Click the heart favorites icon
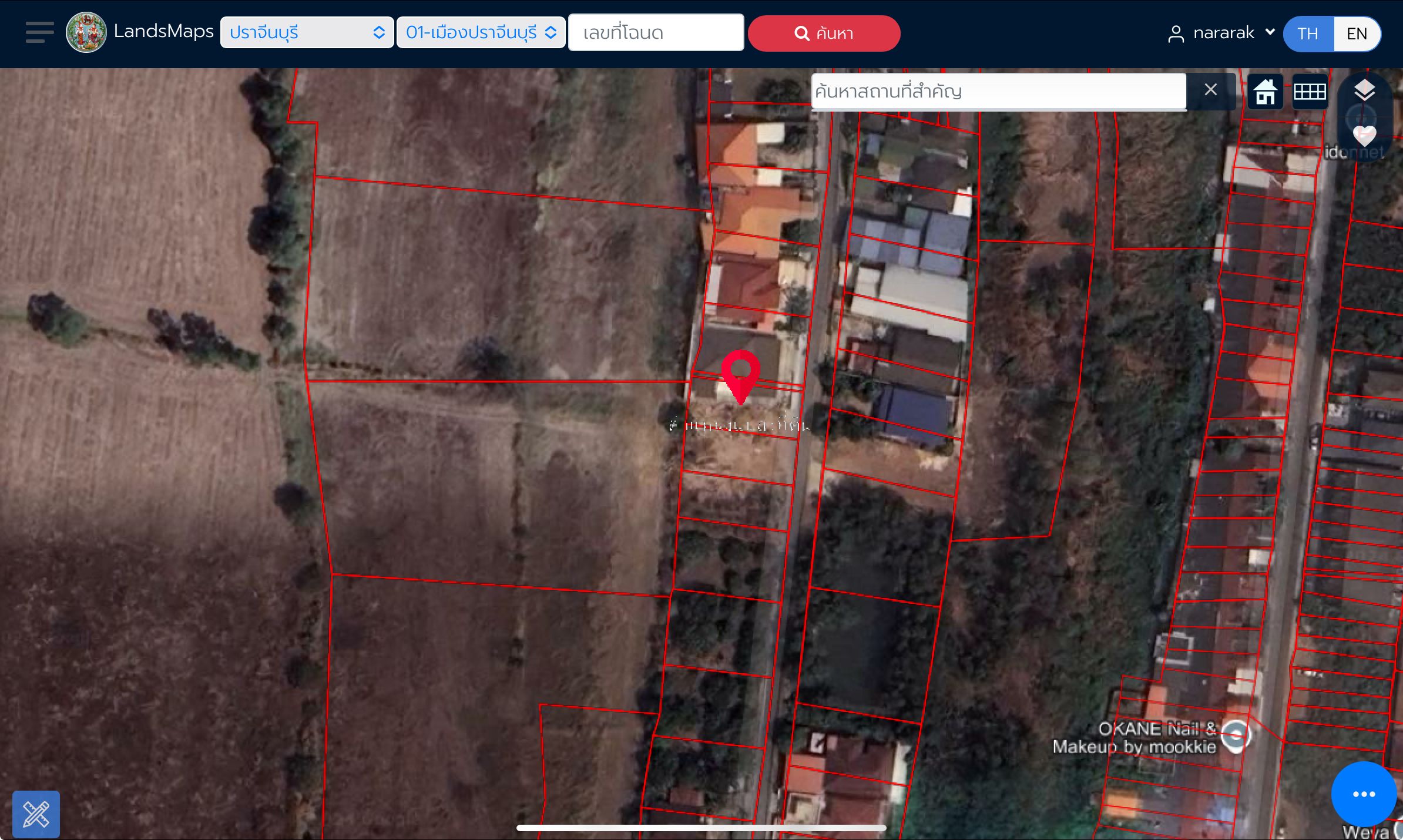The image size is (1403, 840). click(x=1364, y=136)
